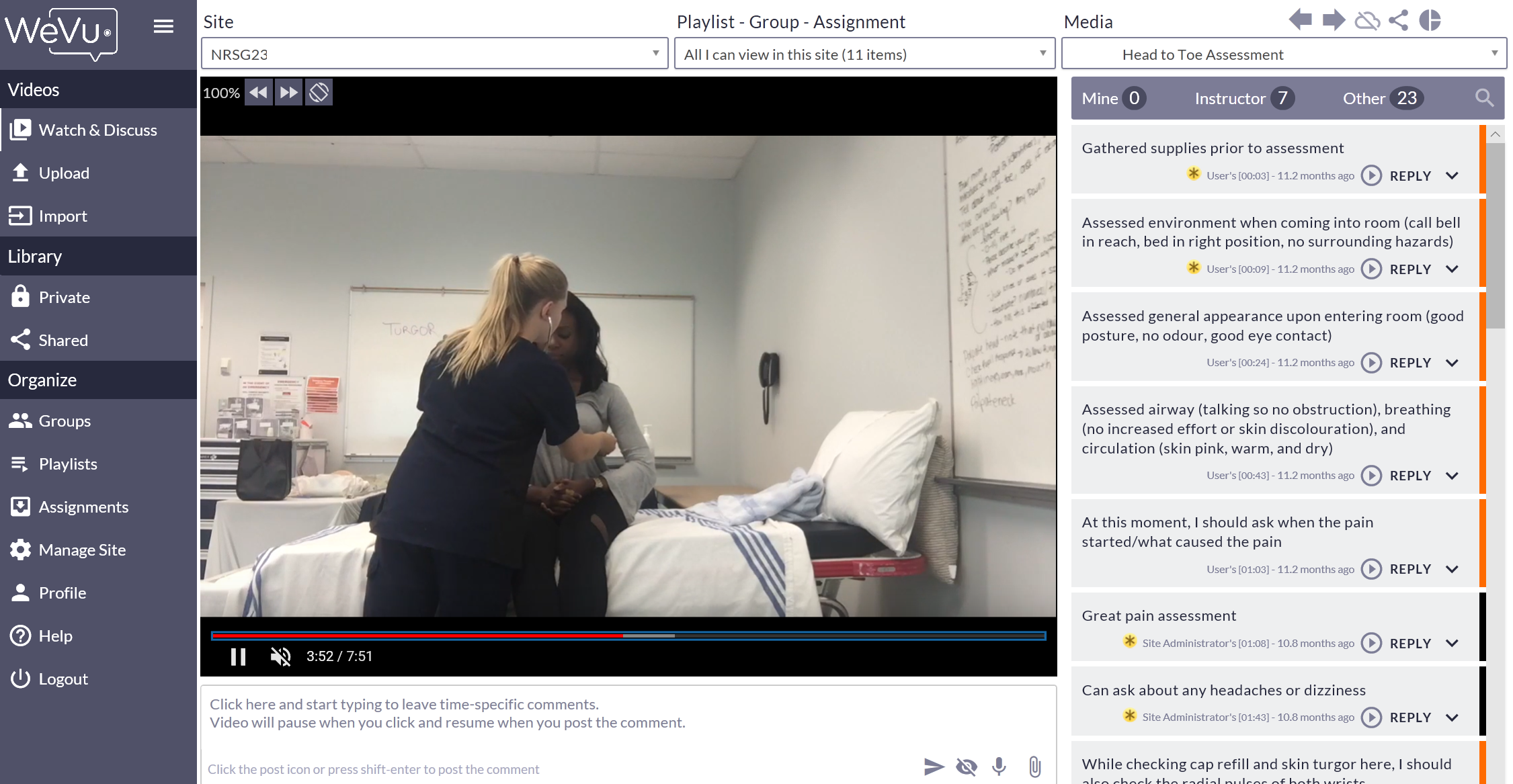The height and width of the screenshot is (784, 1513).
Task: Unmute the video sound
Action: [280, 656]
